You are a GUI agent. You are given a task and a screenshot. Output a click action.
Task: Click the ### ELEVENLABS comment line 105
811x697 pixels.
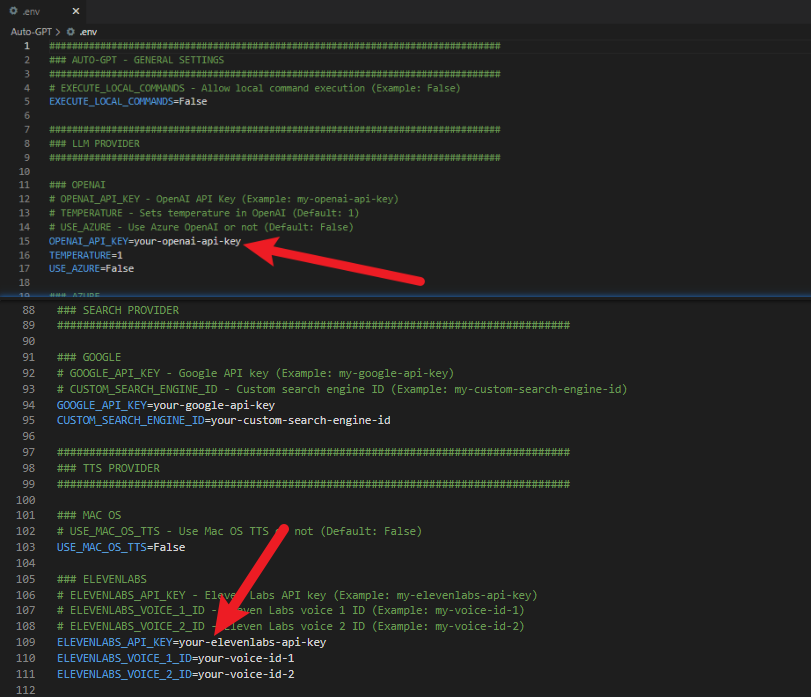pos(102,579)
